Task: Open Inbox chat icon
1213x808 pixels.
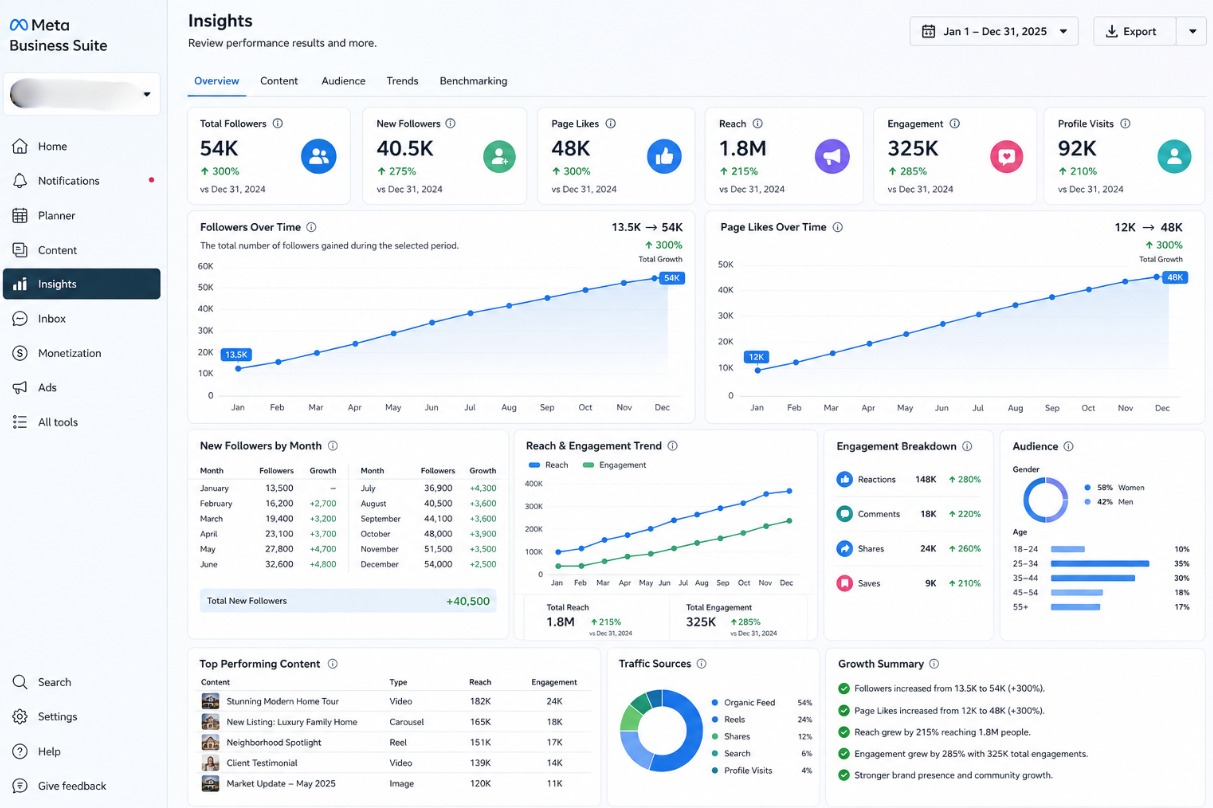Action: click(x=19, y=319)
